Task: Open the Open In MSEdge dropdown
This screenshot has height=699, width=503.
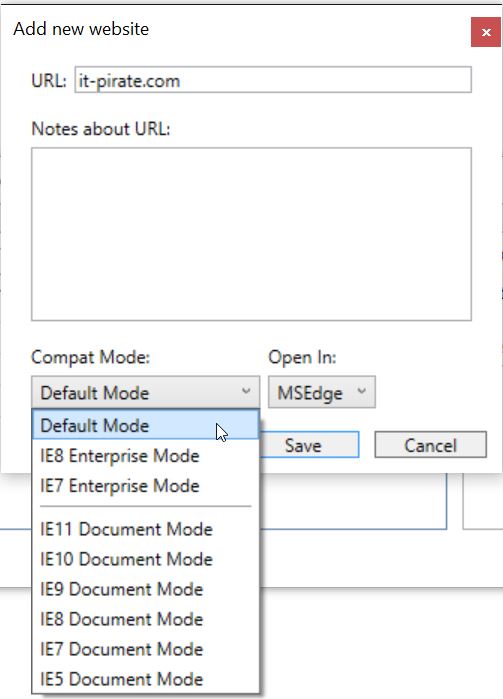Action: pos(322,392)
